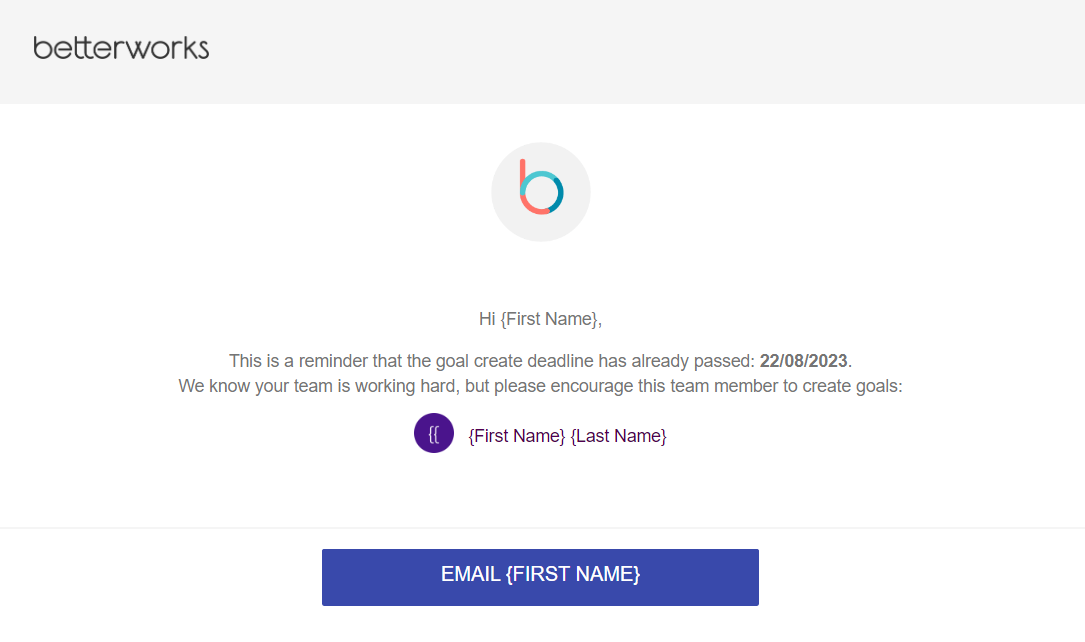This screenshot has height=642, width=1085.
Task: Select the Hi {First Name} greeting
Action: (540, 319)
